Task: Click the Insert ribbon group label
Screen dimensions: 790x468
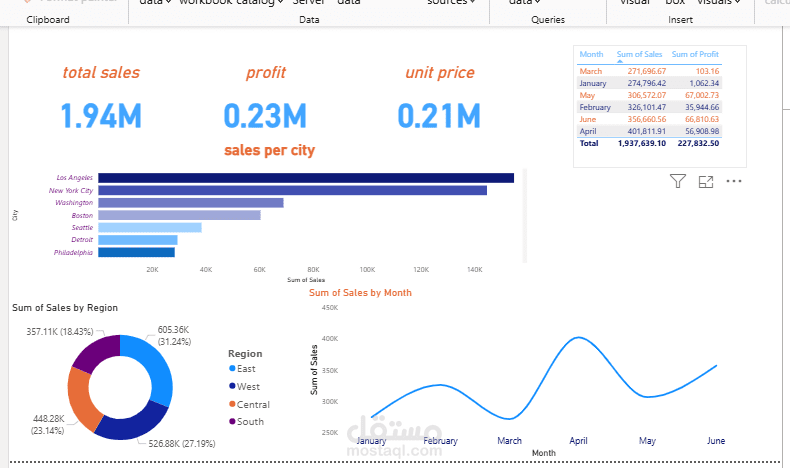Action: (680, 20)
